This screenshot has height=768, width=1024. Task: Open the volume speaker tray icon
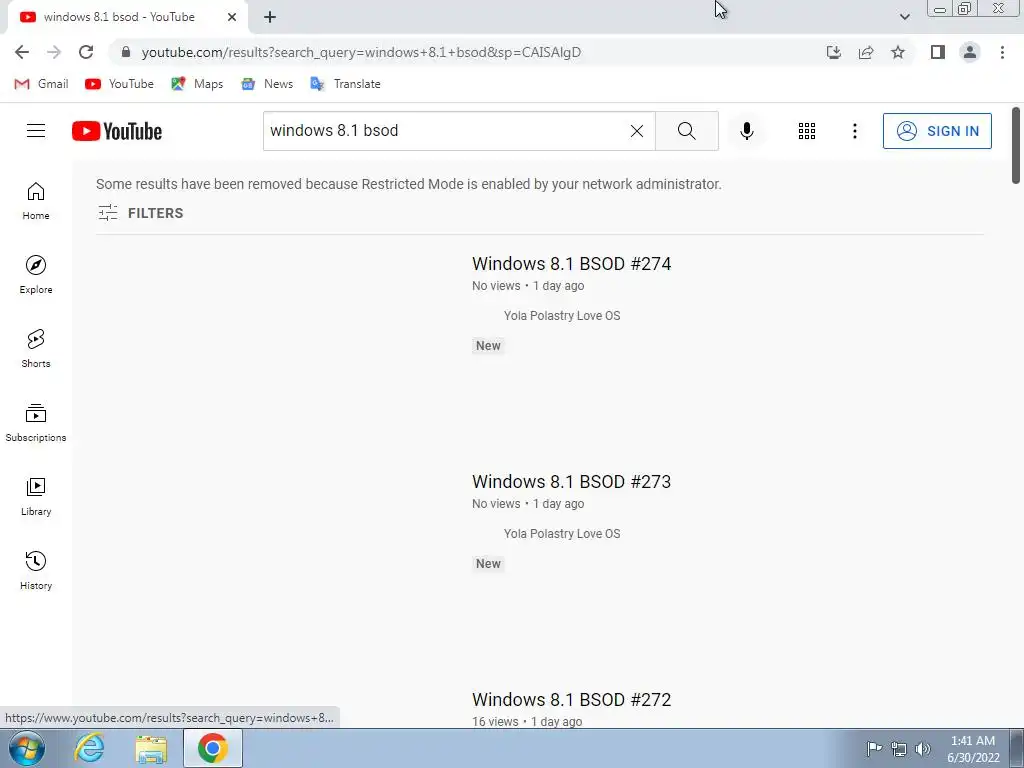click(x=923, y=749)
